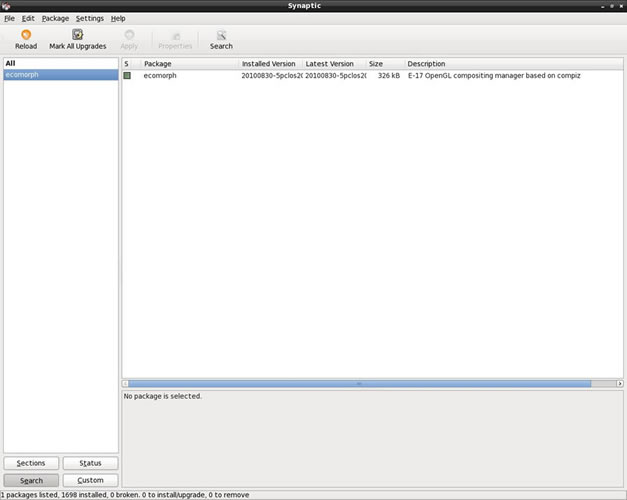Open the Settings menu
This screenshot has width=627, height=500.
tap(89, 18)
